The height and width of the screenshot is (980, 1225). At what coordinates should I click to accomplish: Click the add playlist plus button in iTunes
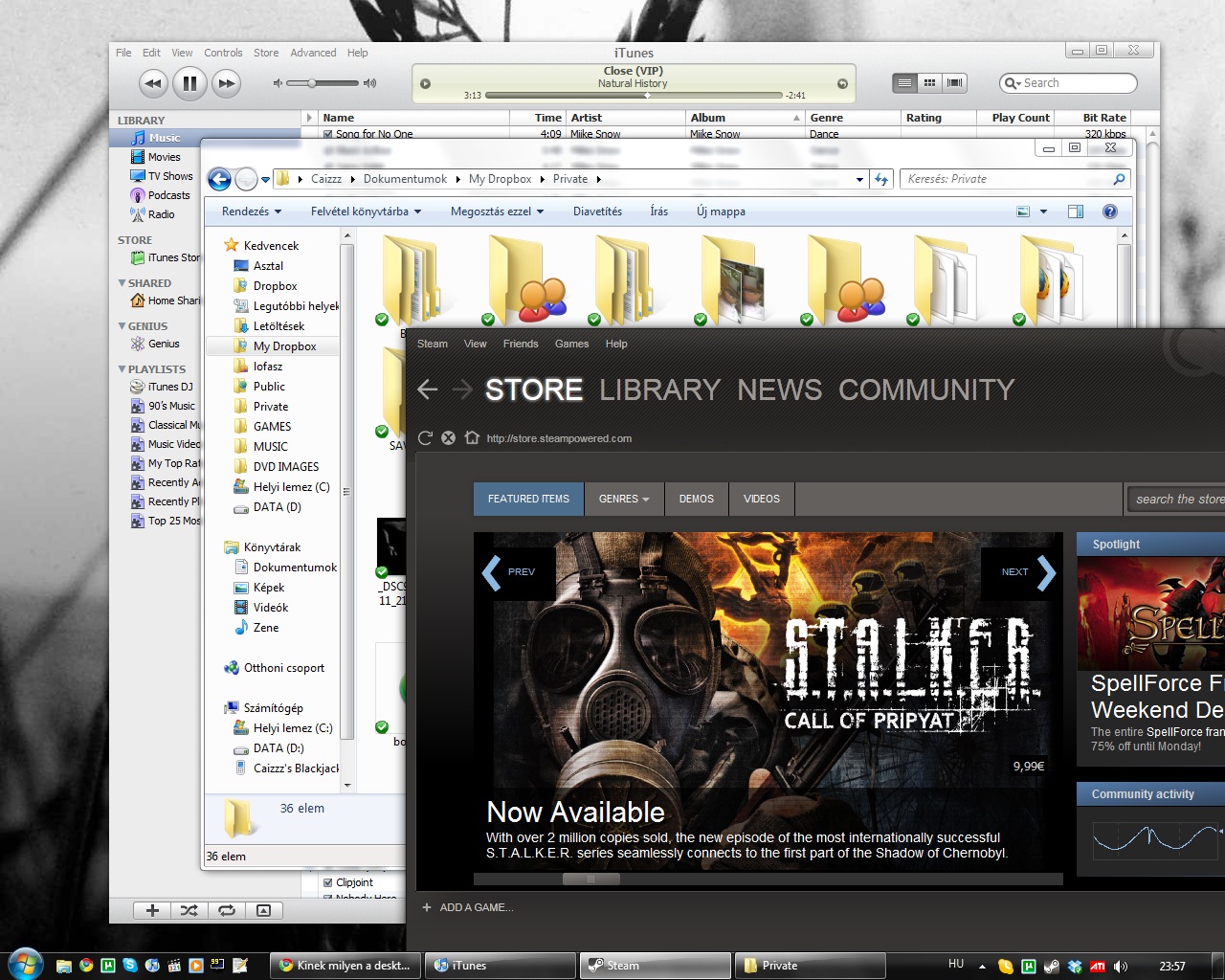152,910
